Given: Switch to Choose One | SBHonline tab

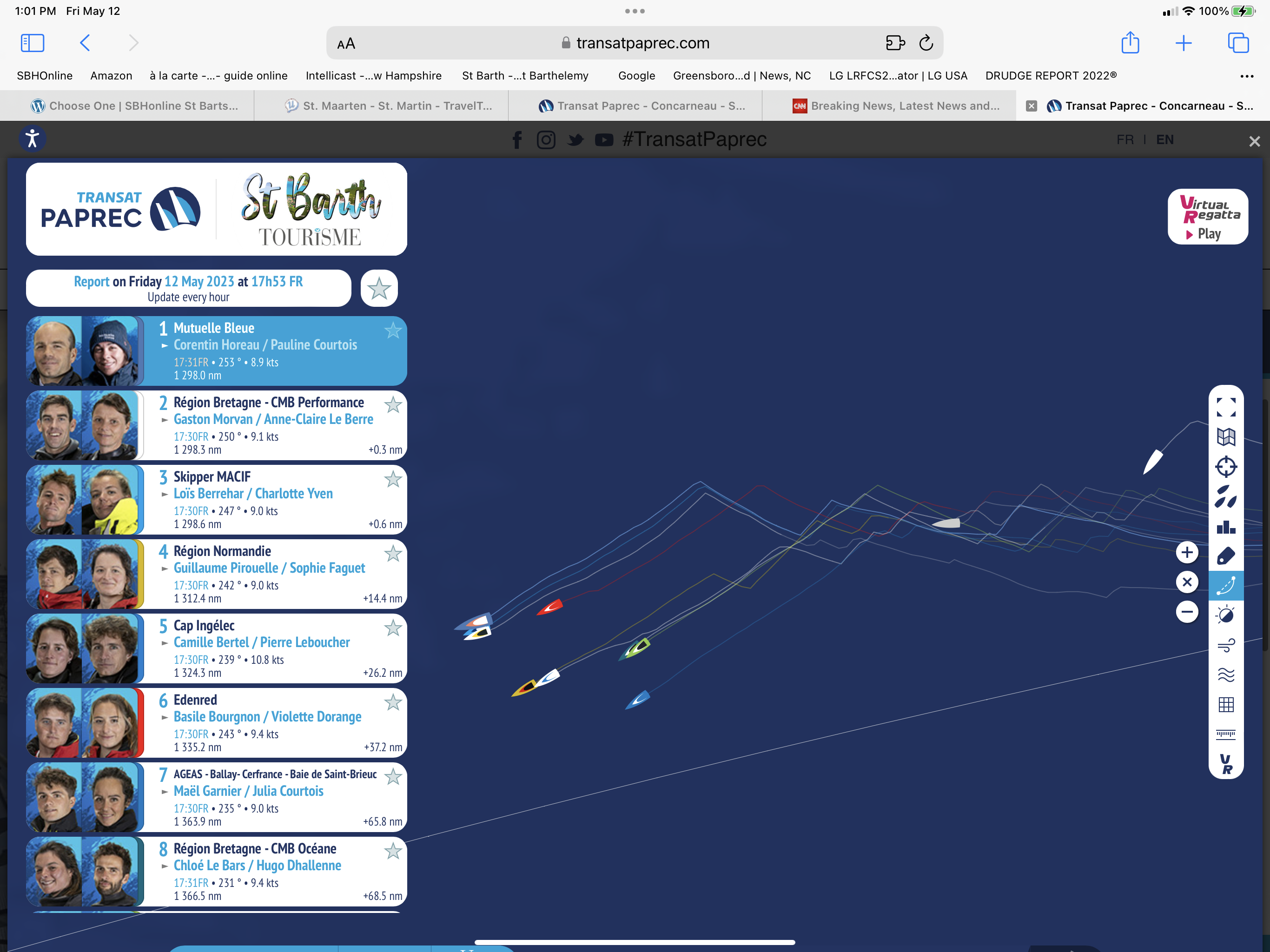Looking at the screenshot, I should (x=127, y=106).
